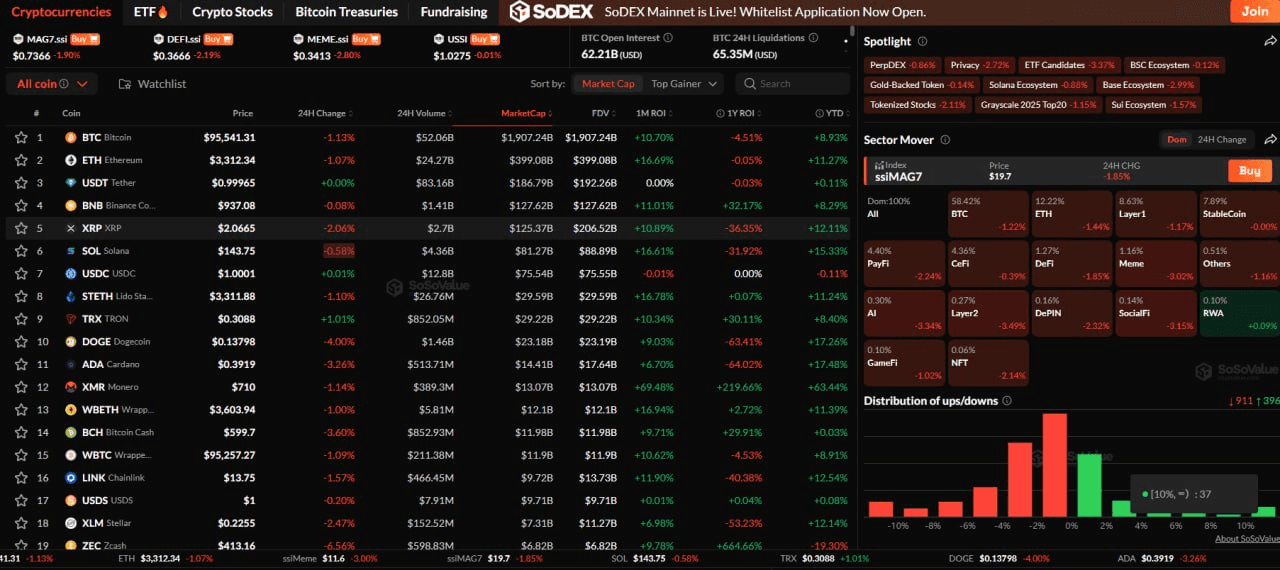Click the Distribution of ups/downs info icon

(1007, 401)
